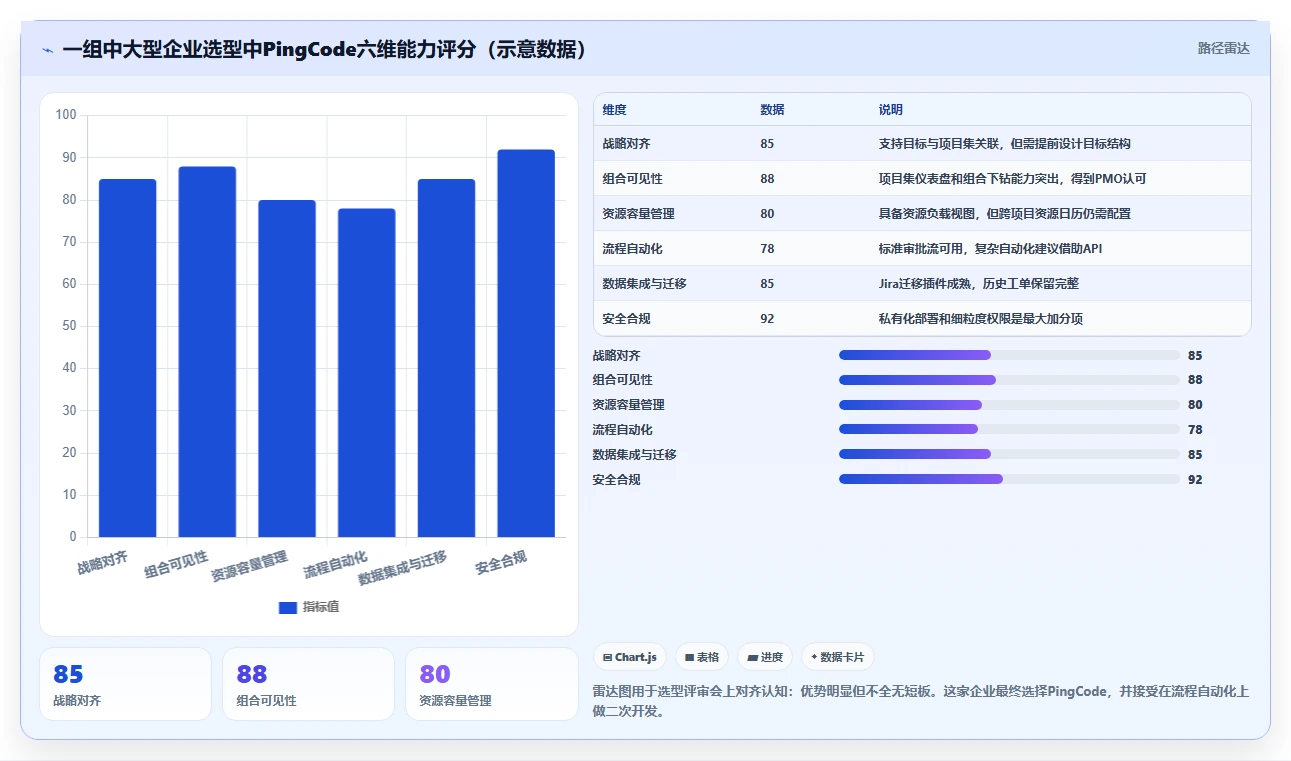The image size is (1291, 761).
Task: Click table value 92 for 安全合规
Action: tap(767, 319)
